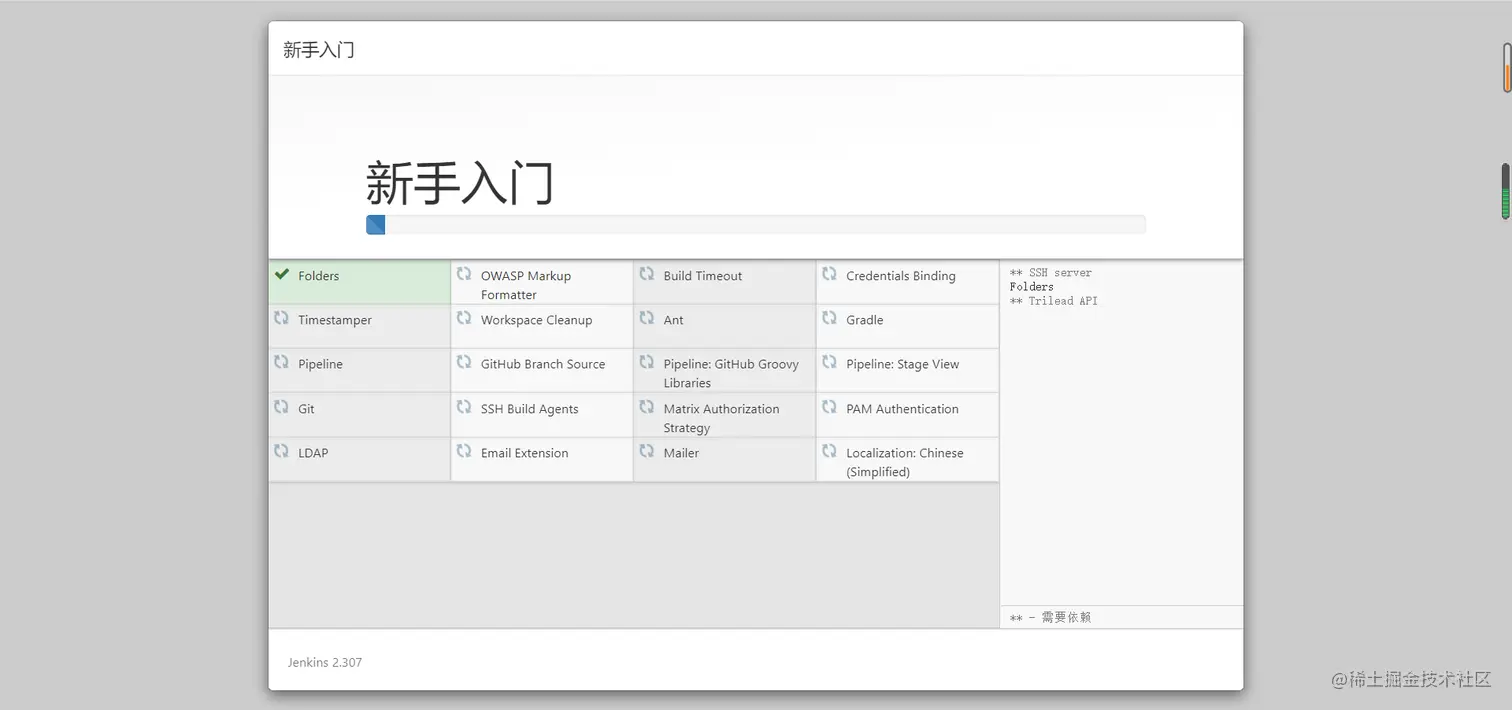Select the Pipeline plugin name in the first column

[320, 364]
